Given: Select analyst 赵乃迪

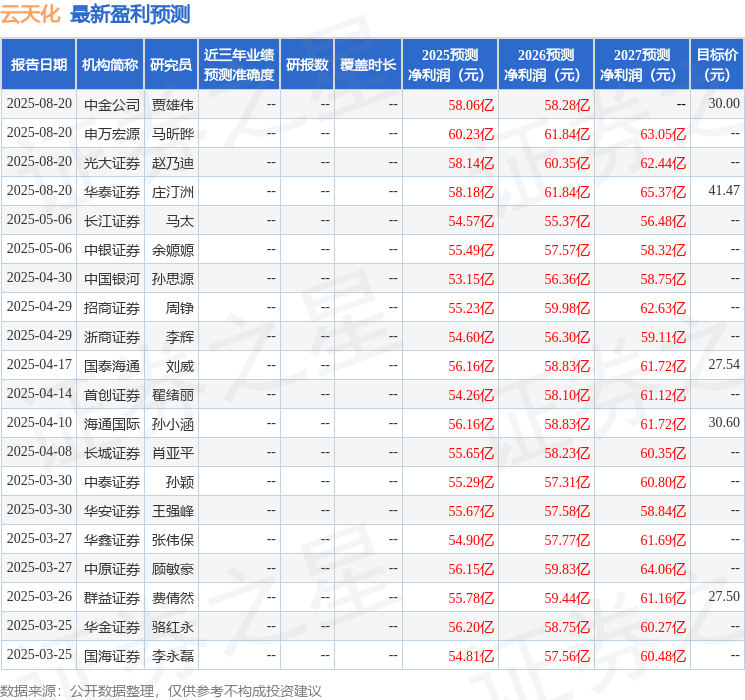Looking at the screenshot, I should click(x=173, y=163).
